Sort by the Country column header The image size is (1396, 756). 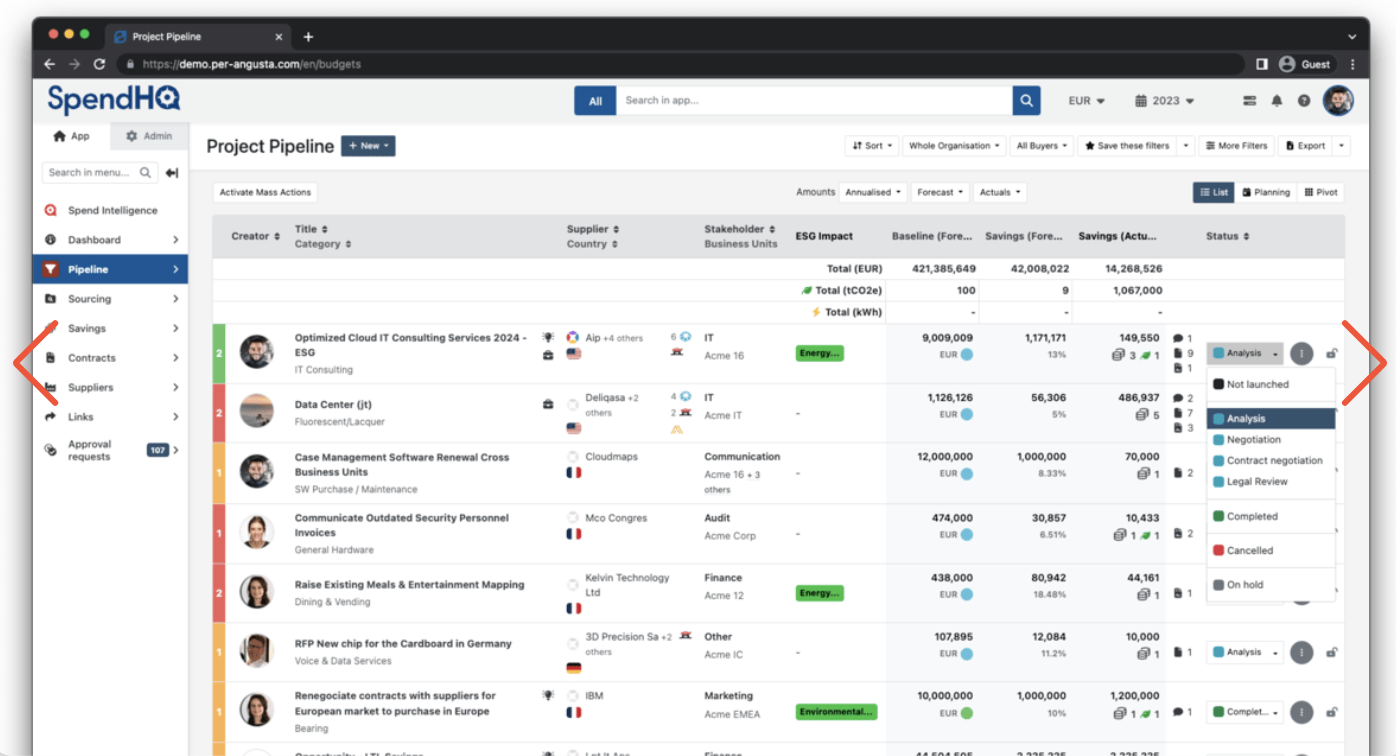click(592, 244)
